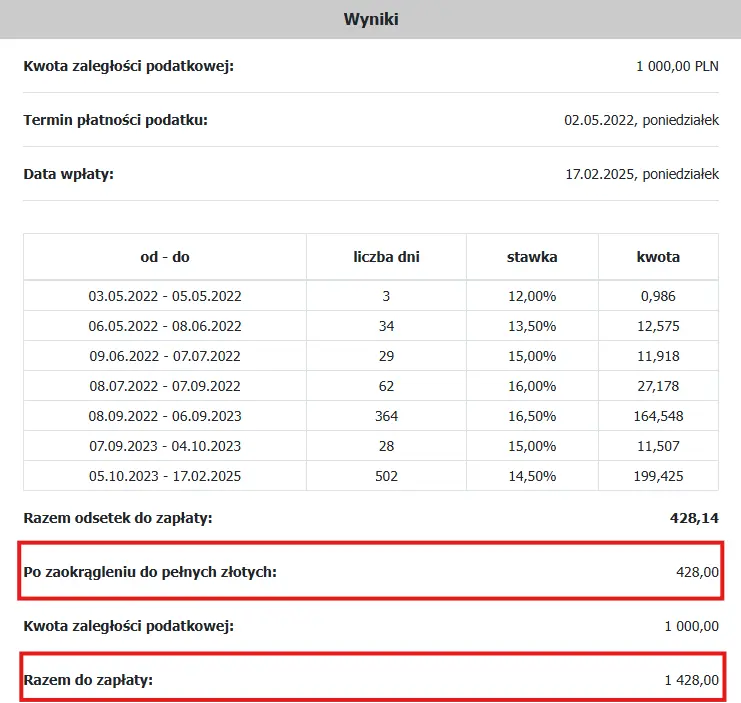The height and width of the screenshot is (703, 741).
Task: Click the 13,50% rate cell
Action: [532, 326]
